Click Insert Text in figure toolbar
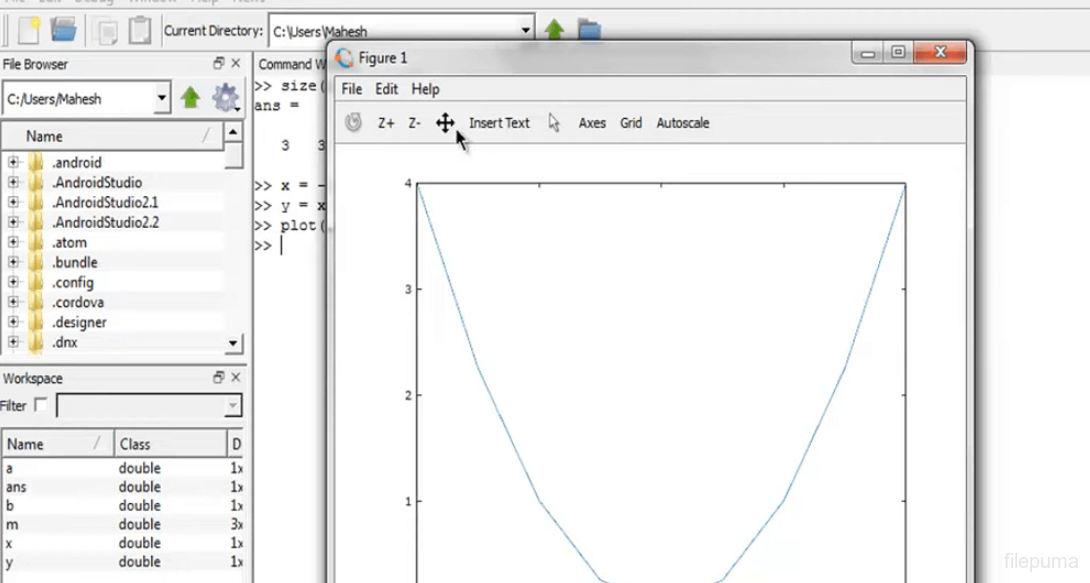1090x583 pixels. (x=499, y=123)
